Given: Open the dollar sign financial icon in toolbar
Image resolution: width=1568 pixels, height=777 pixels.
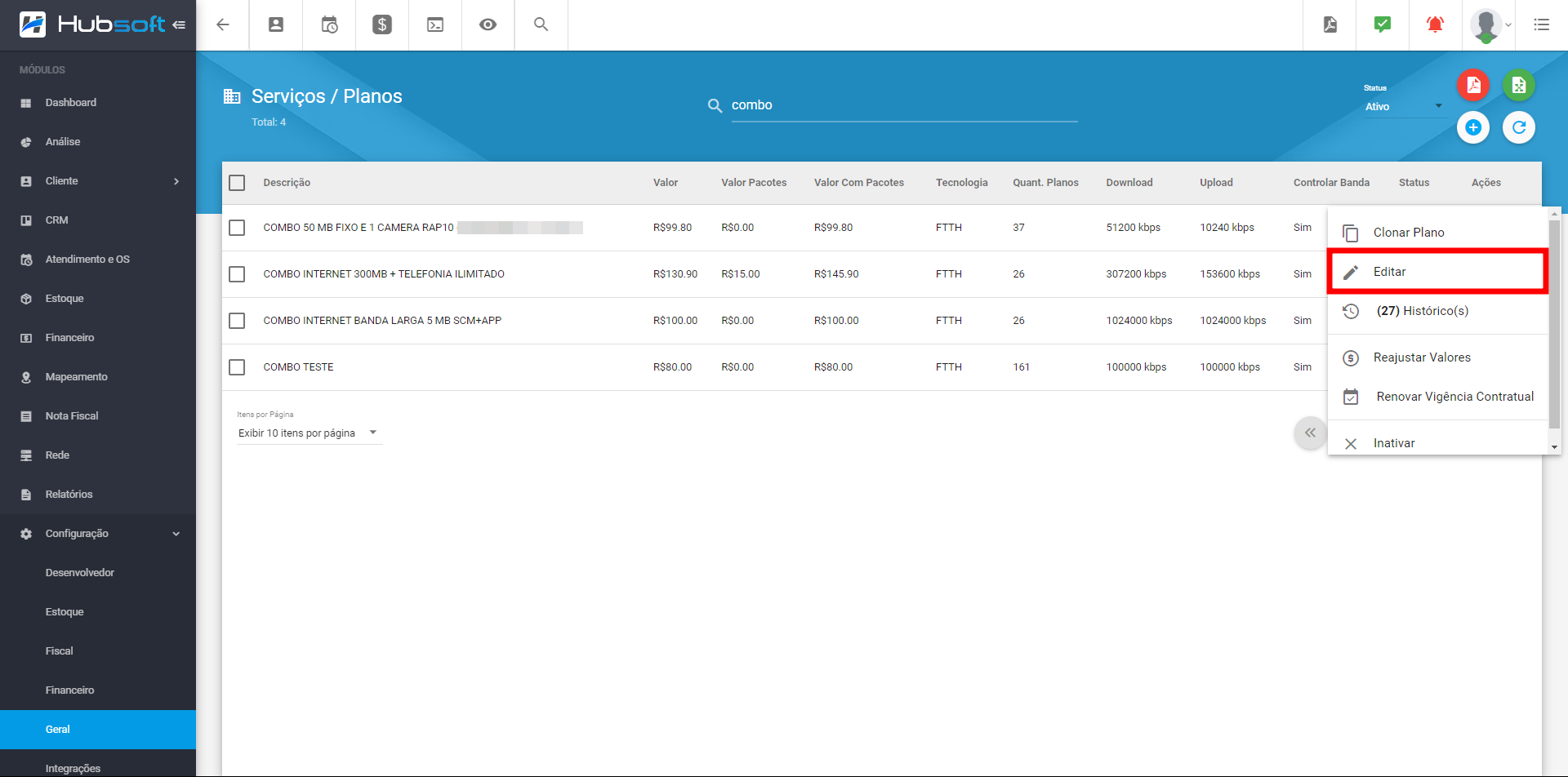Looking at the screenshot, I should coord(382,24).
